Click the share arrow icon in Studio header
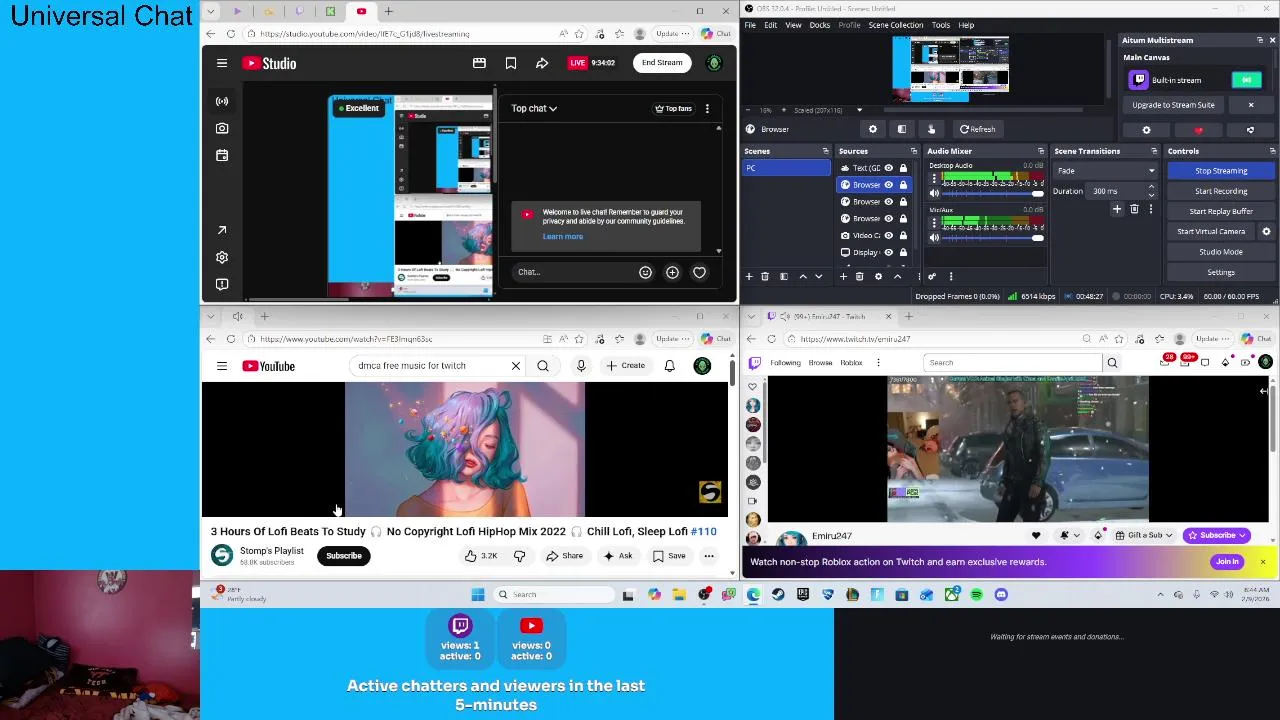1280x720 pixels. click(542, 63)
